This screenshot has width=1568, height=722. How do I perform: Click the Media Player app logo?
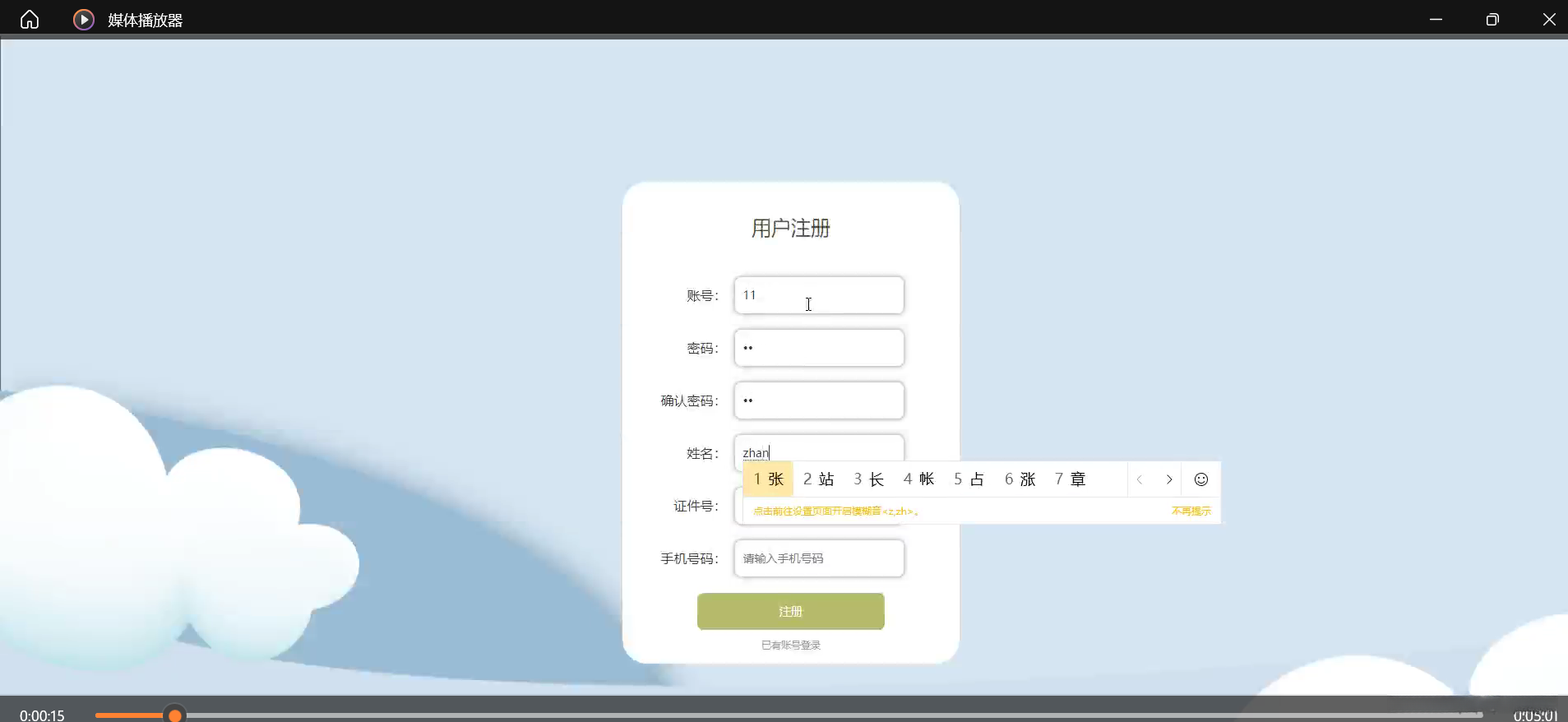84,19
